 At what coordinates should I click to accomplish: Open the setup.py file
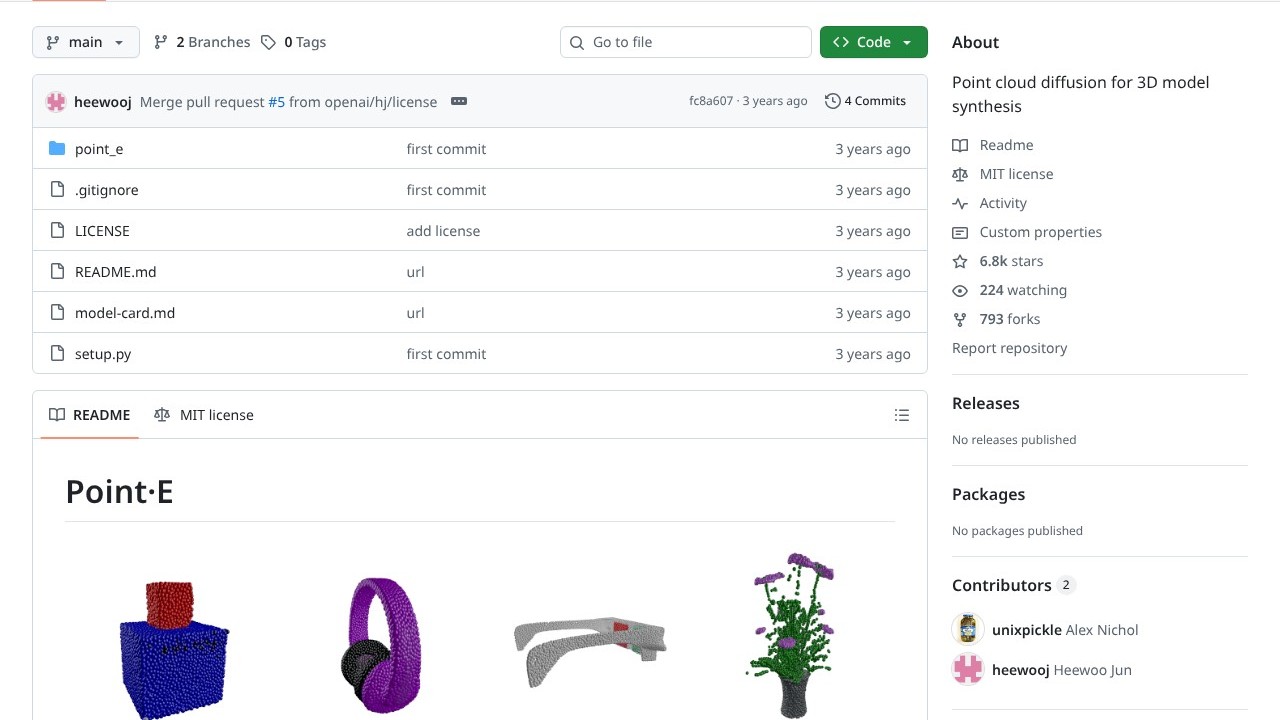[x=103, y=354]
